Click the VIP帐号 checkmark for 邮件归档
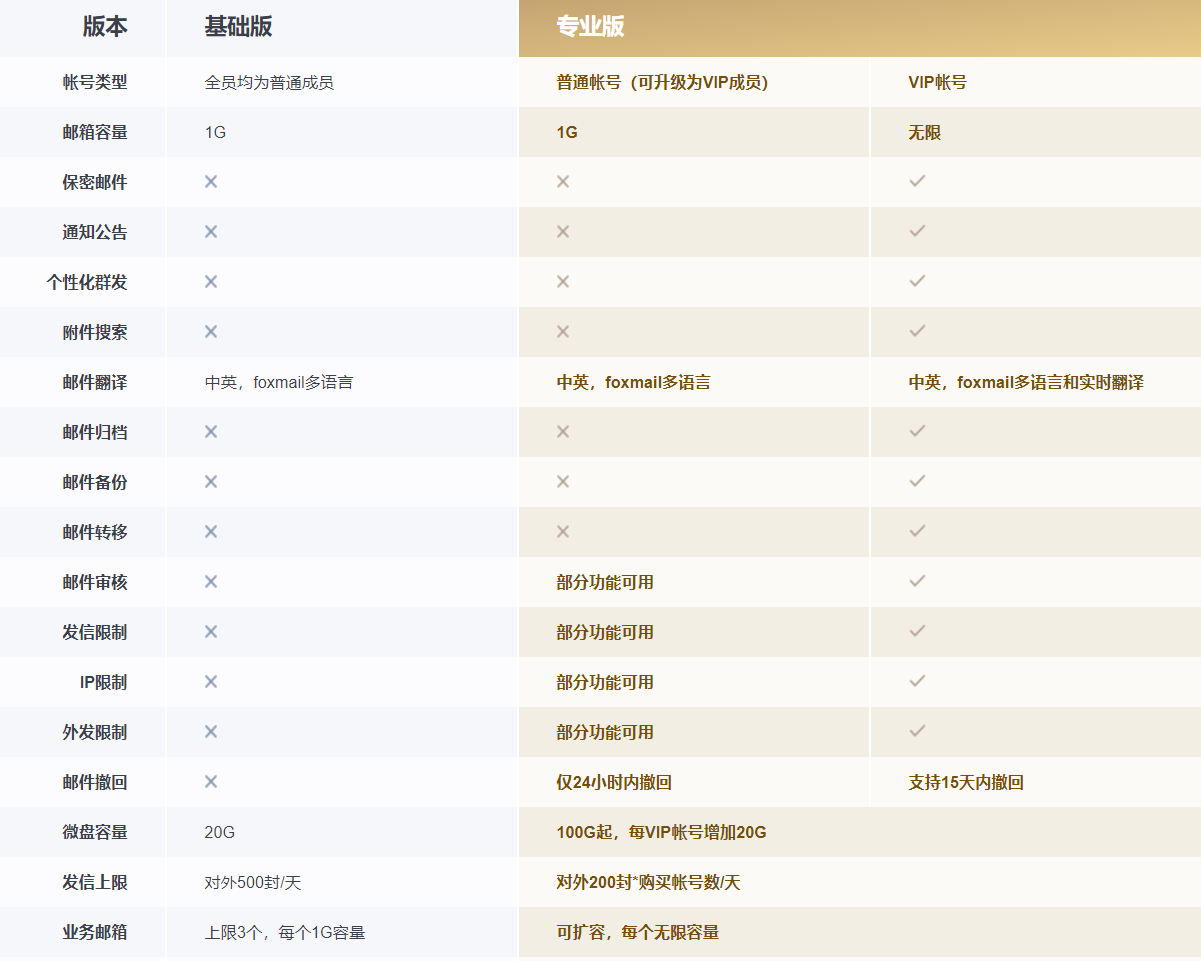The width and height of the screenshot is (1201, 961). pyautogui.click(x=917, y=432)
